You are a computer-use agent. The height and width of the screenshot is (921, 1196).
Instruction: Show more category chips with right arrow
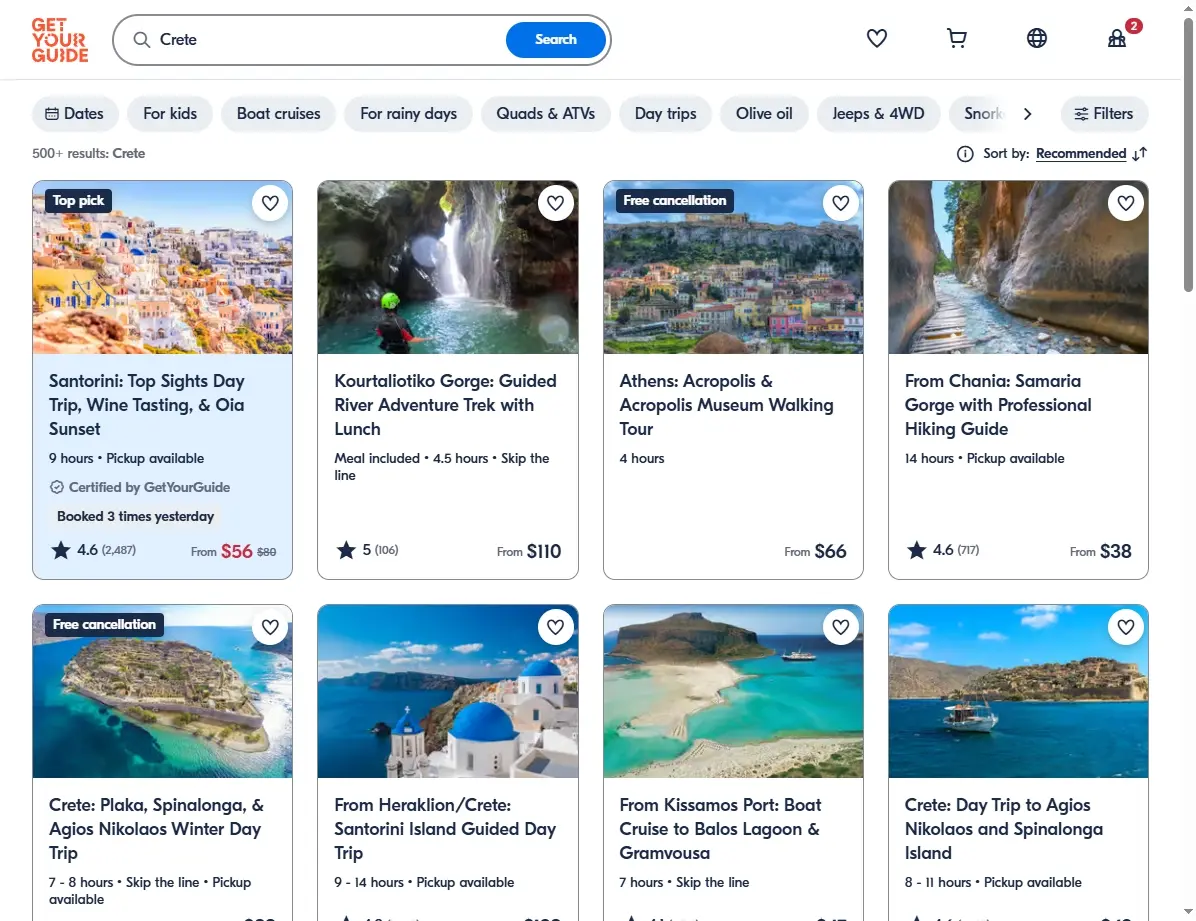[1027, 114]
